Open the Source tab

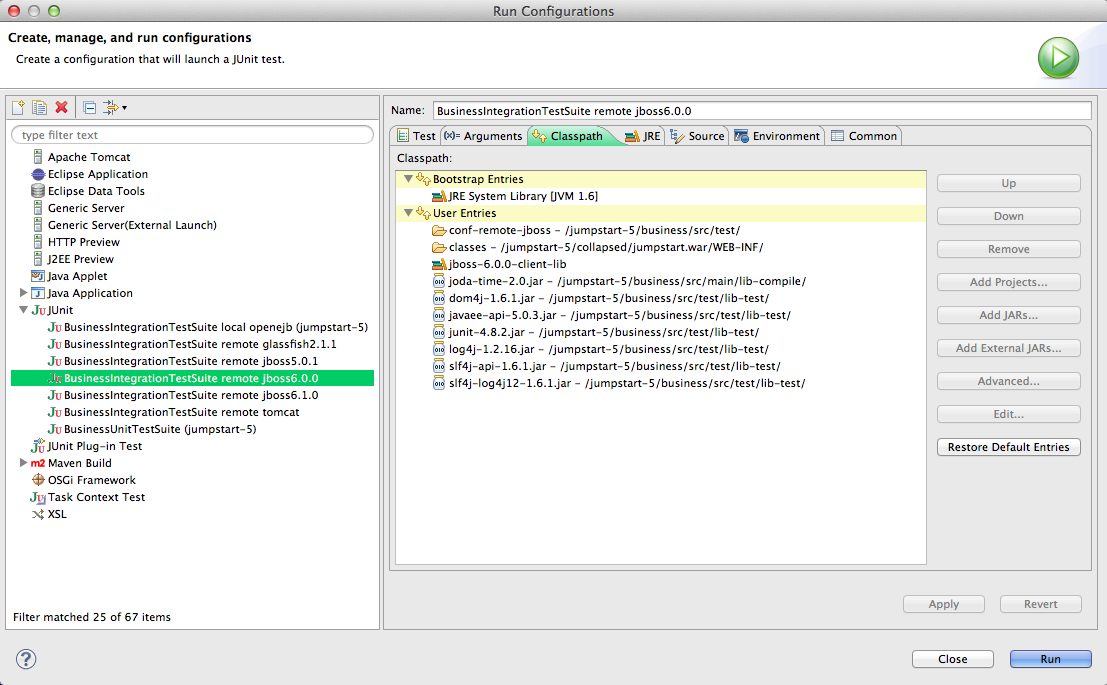[698, 136]
